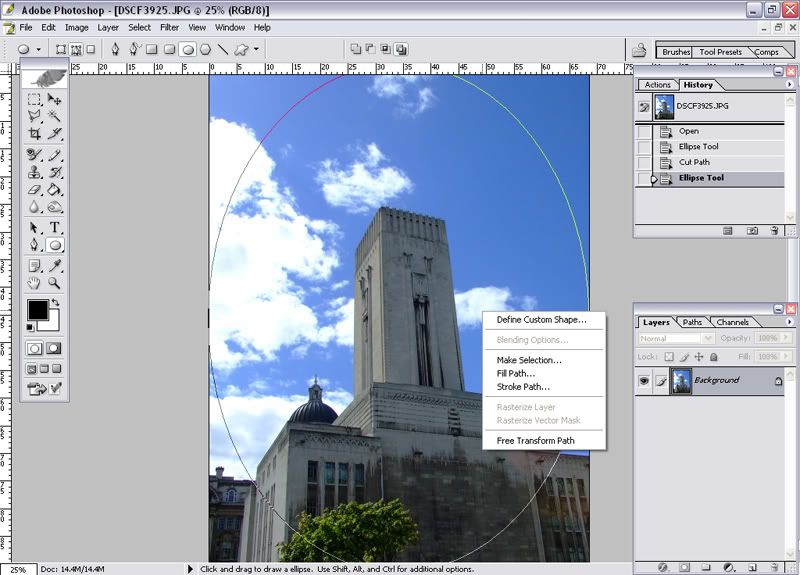Add layer style icon in Layers panel
This screenshot has width=800, height=575.
(x=663, y=567)
